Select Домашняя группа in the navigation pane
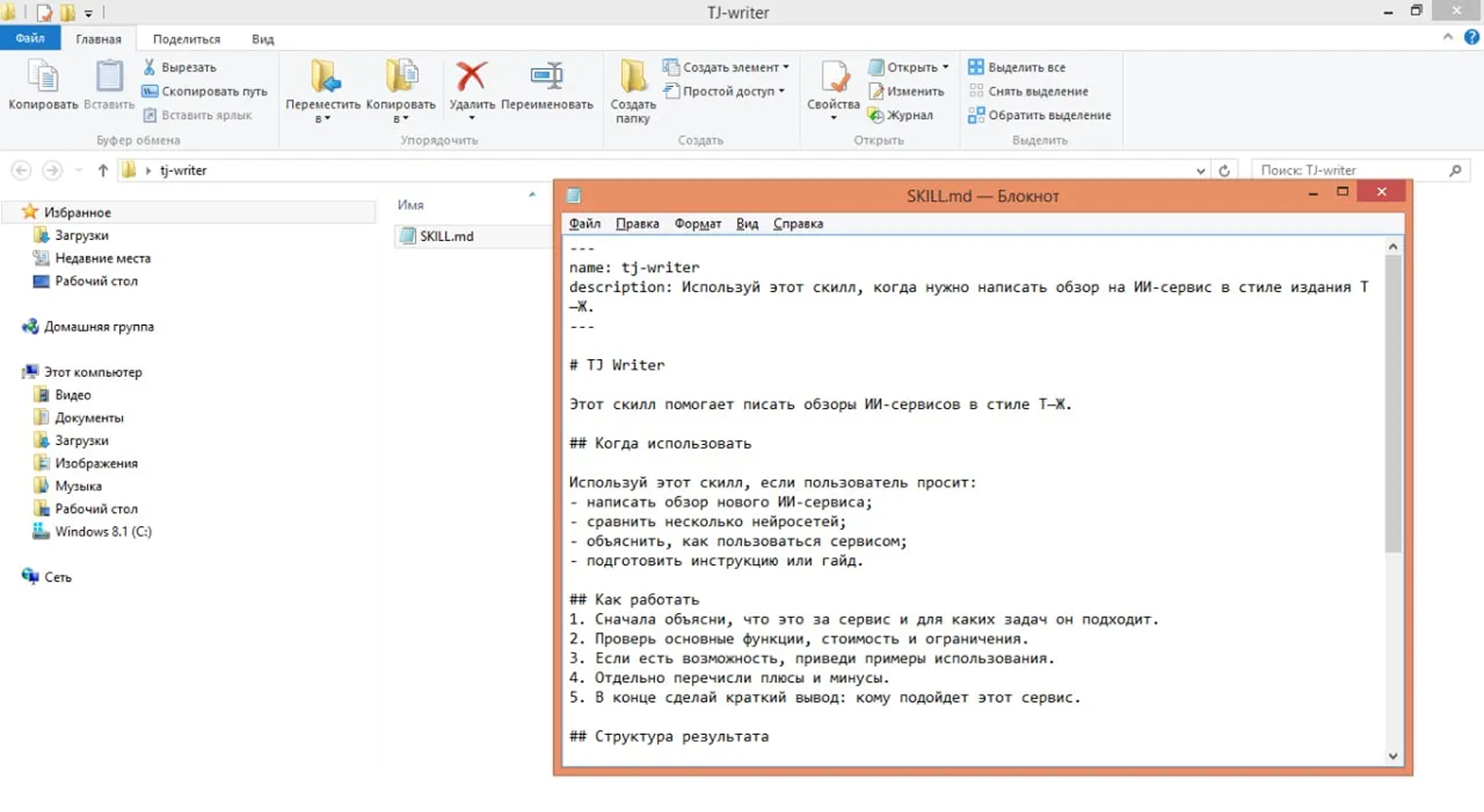This screenshot has height=812, width=1484. pyautogui.click(x=99, y=327)
